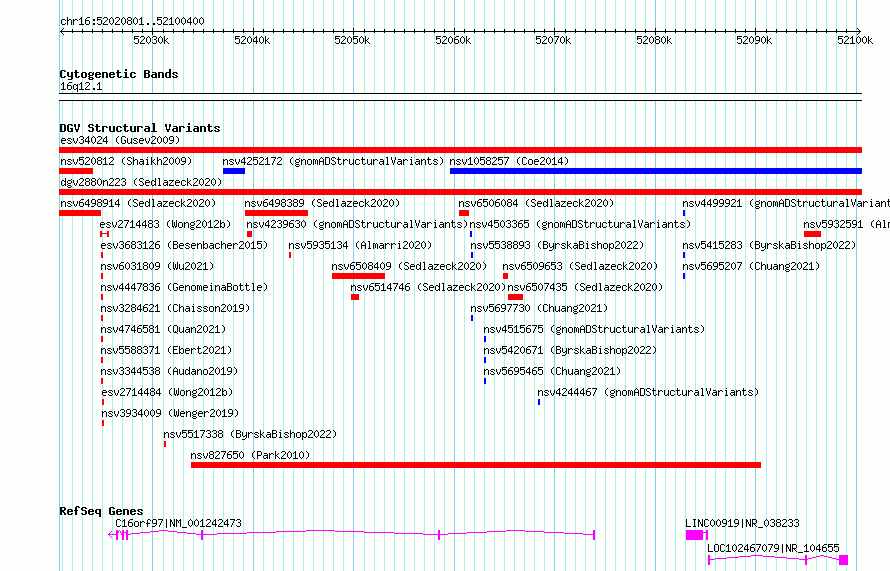Click the 52070k ruler mark
The width and height of the screenshot is (890, 571).
click(553, 40)
